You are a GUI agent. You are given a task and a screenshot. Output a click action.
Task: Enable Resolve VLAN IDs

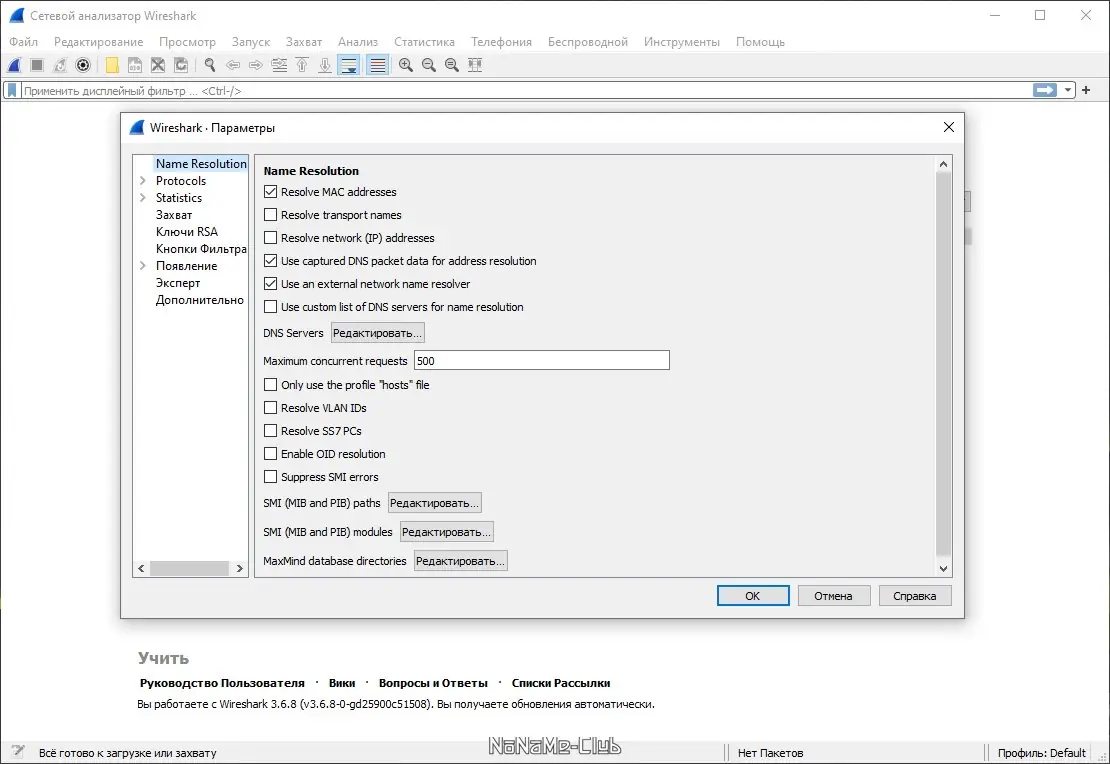click(x=270, y=408)
